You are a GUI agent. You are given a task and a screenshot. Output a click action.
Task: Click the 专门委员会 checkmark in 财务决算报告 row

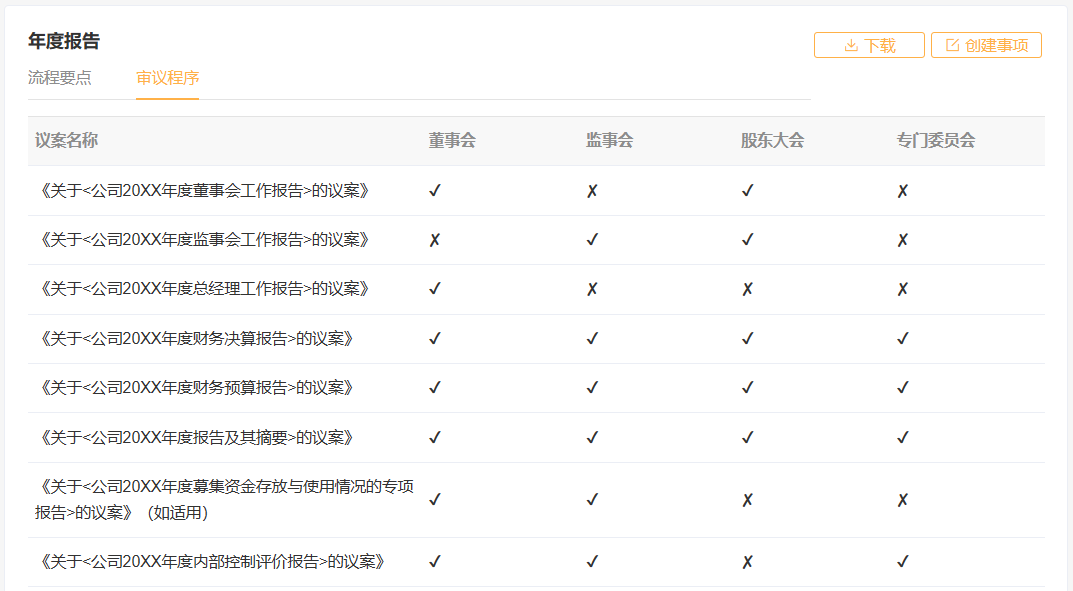(903, 339)
